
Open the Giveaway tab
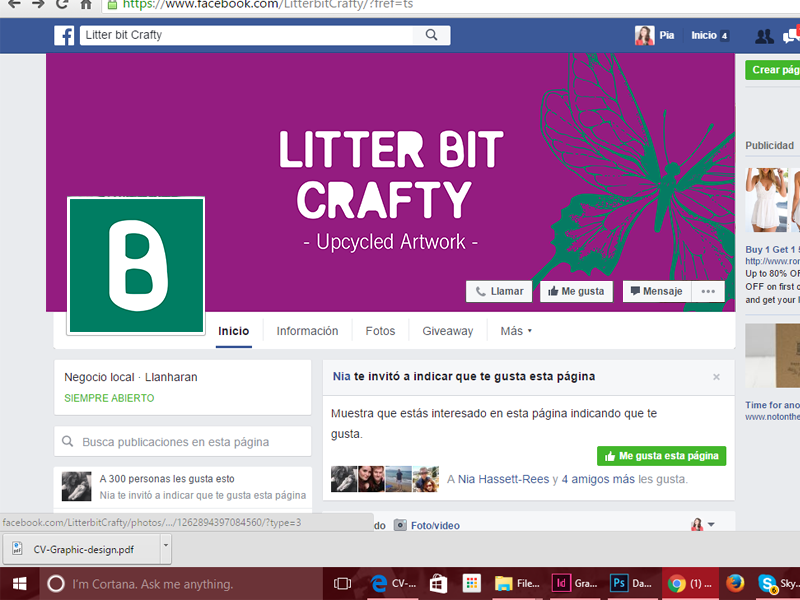[x=447, y=331]
